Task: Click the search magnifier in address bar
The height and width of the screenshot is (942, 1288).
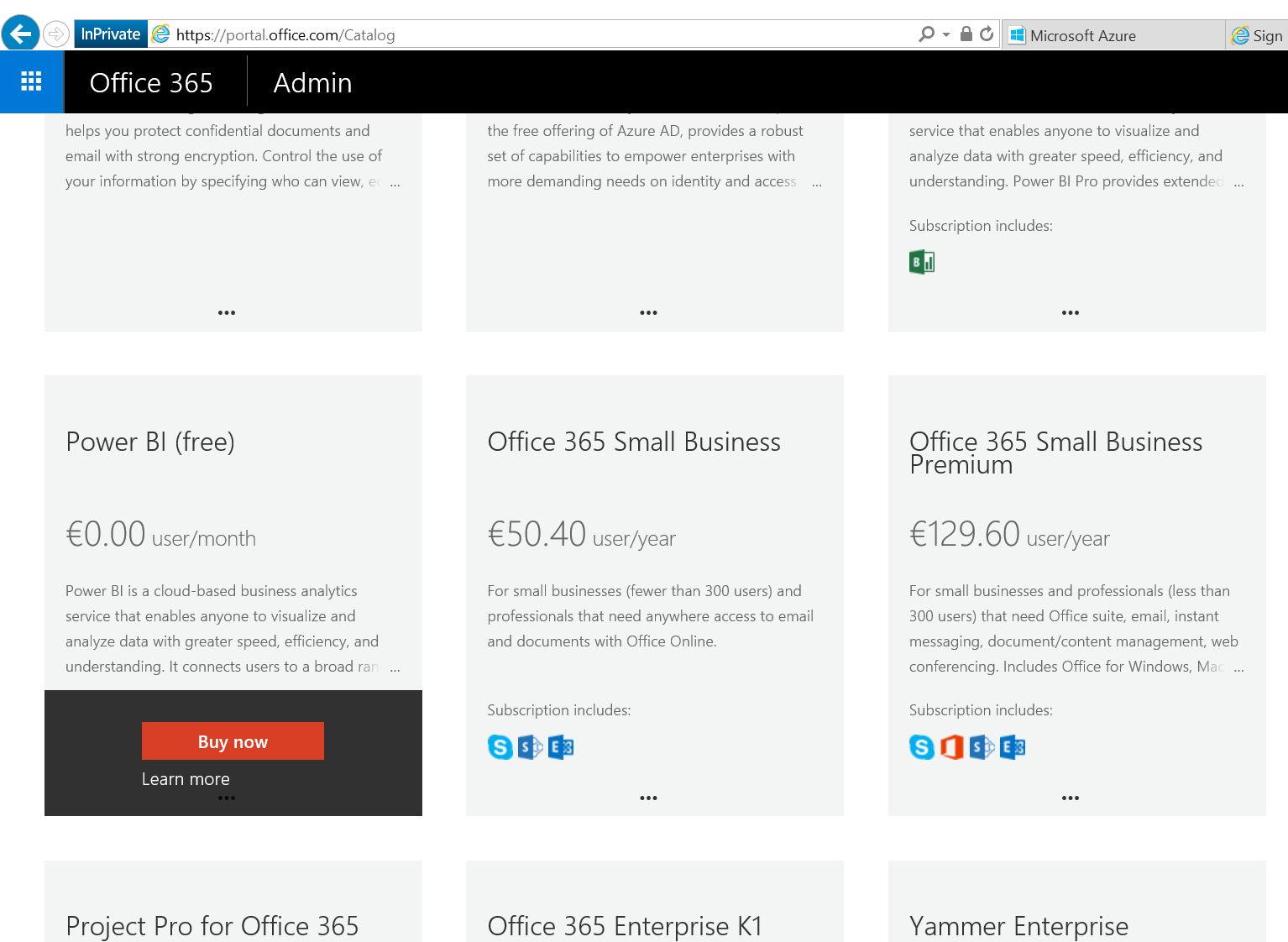Action: click(x=926, y=34)
